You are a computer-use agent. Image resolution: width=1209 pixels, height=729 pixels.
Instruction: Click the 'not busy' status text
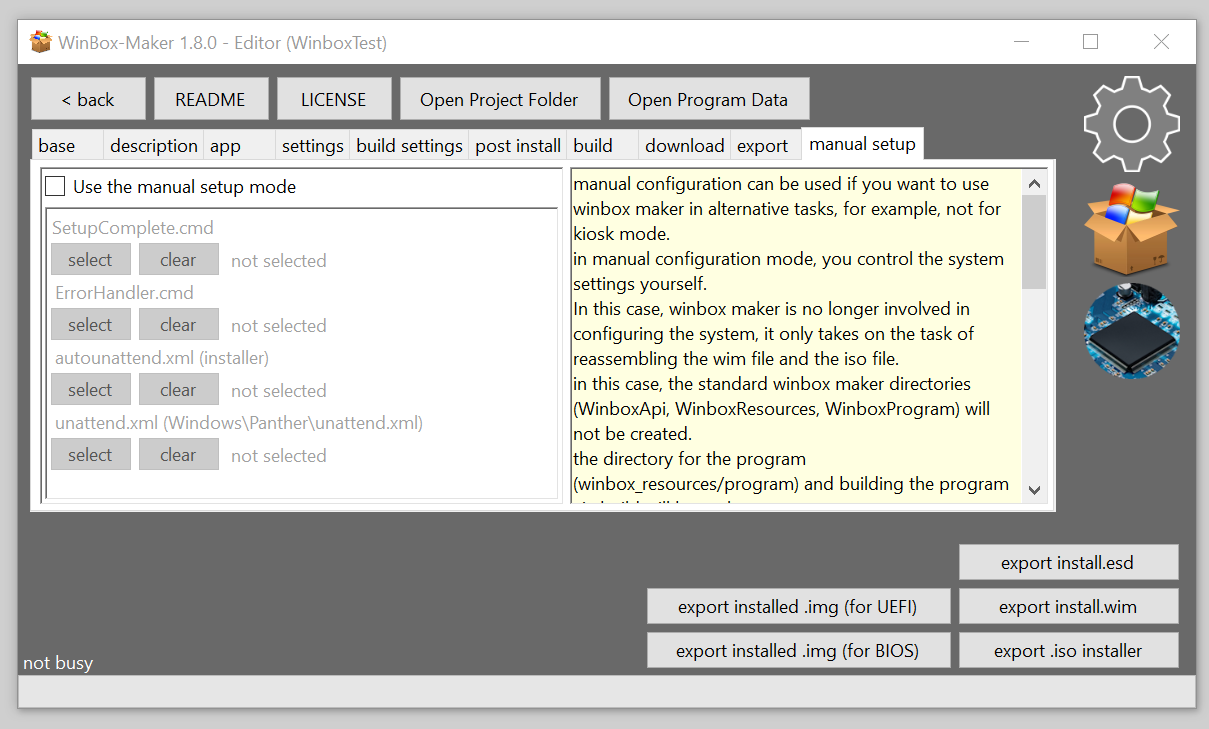58,663
